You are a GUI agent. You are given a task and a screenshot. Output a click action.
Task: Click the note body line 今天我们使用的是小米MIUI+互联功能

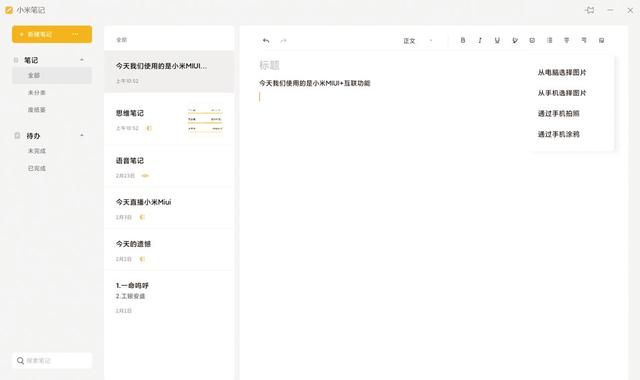tap(315, 83)
